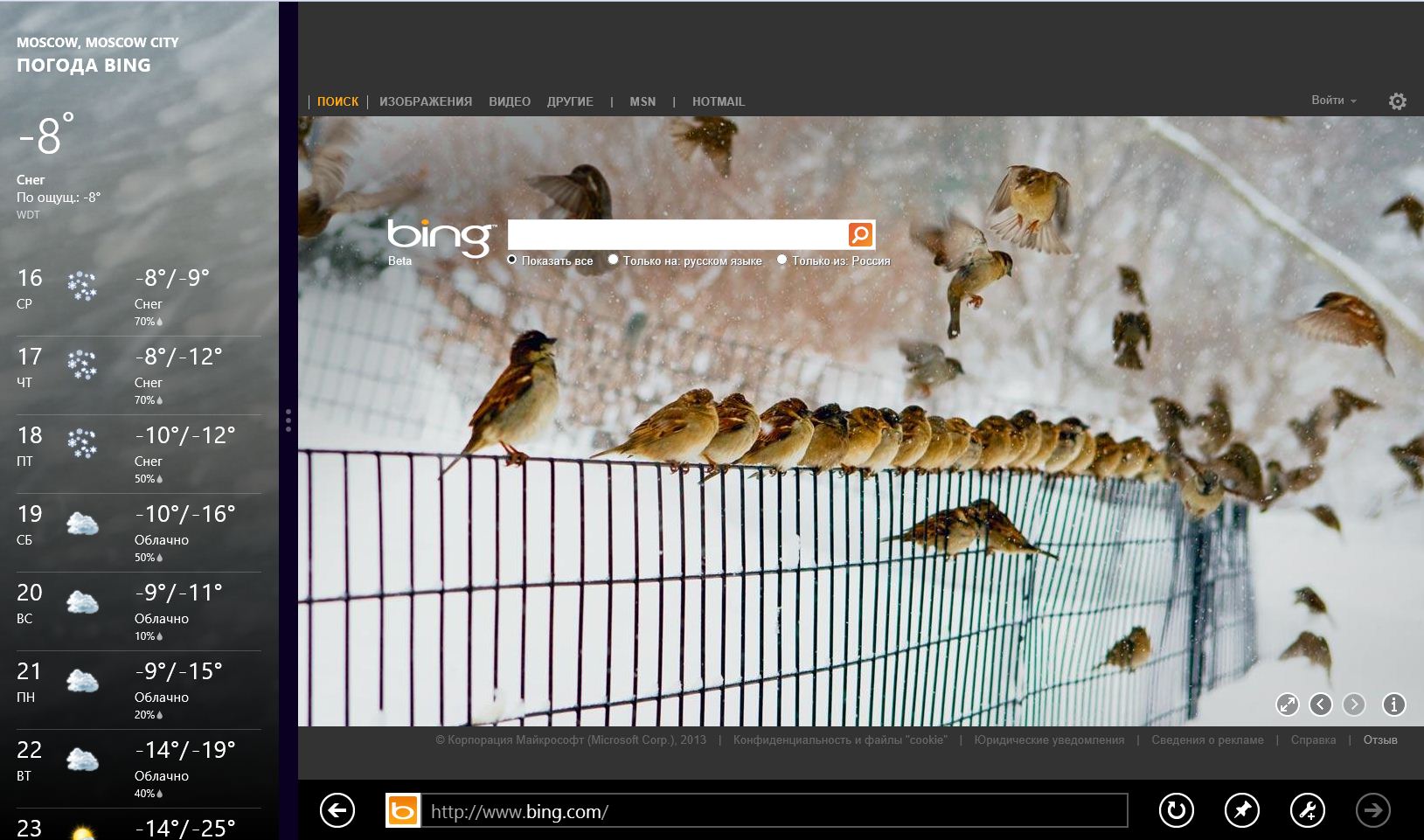The height and width of the screenshot is (840, 1424).
Task: Open the ДРУГИЕ menu
Action: pos(570,101)
